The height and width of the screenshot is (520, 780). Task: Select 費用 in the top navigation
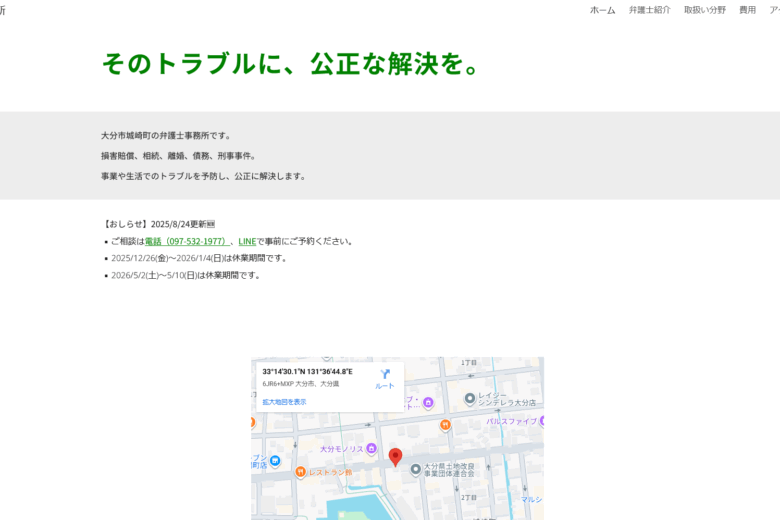click(x=747, y=10)
